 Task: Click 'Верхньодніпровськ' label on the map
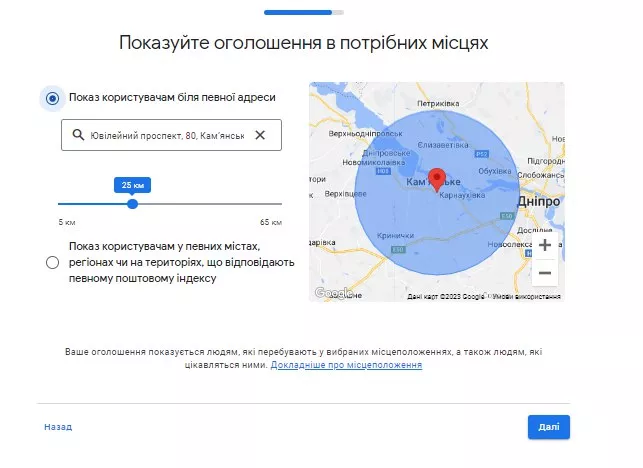click(365, 134)
